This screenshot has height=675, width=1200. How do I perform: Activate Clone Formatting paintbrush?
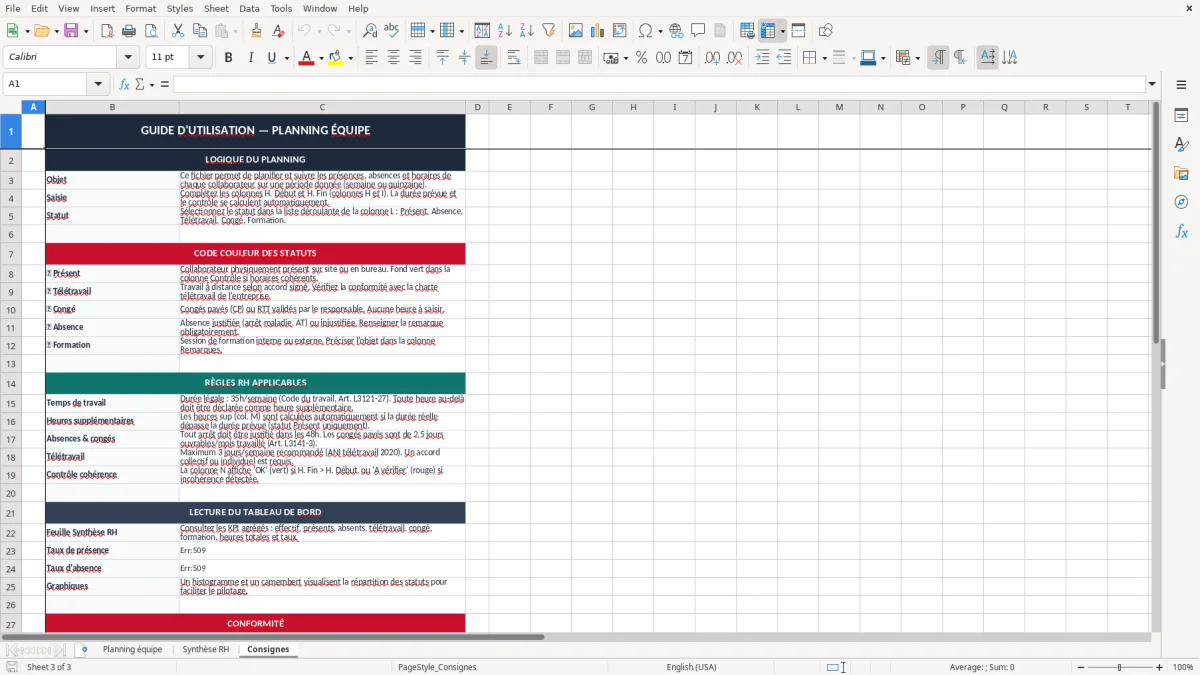point(256,31)
